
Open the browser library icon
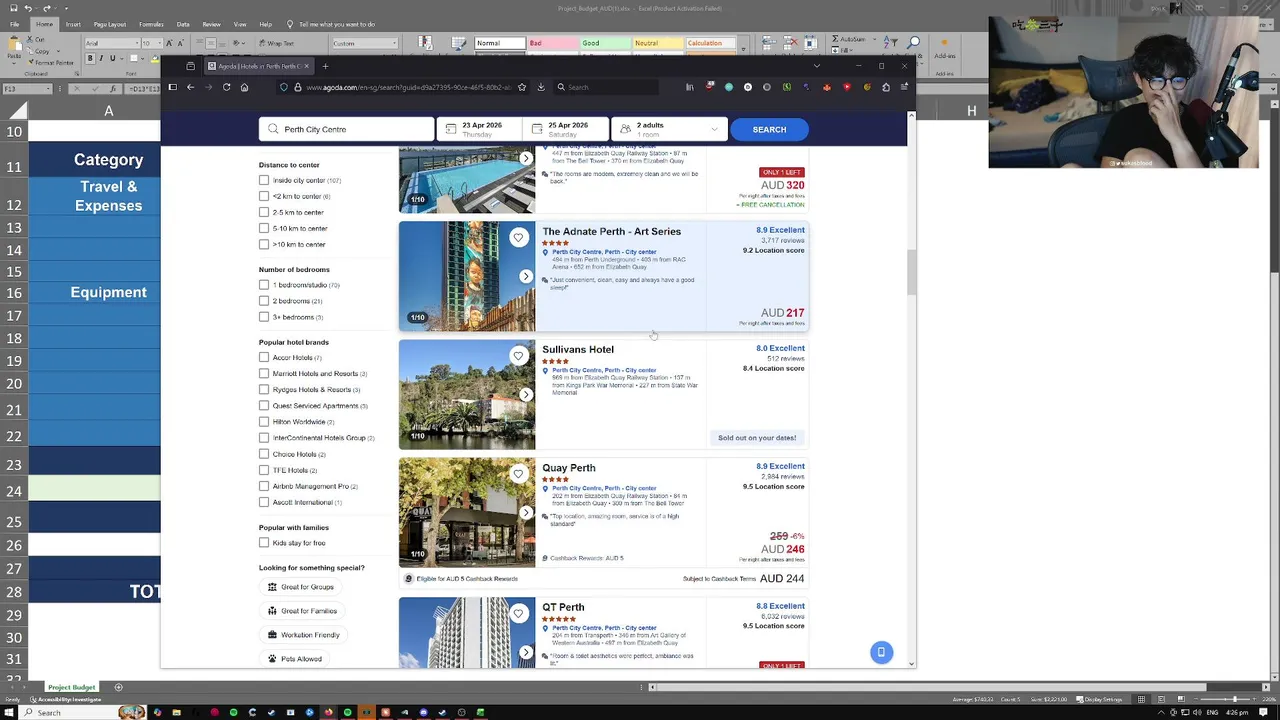[689, 87]
